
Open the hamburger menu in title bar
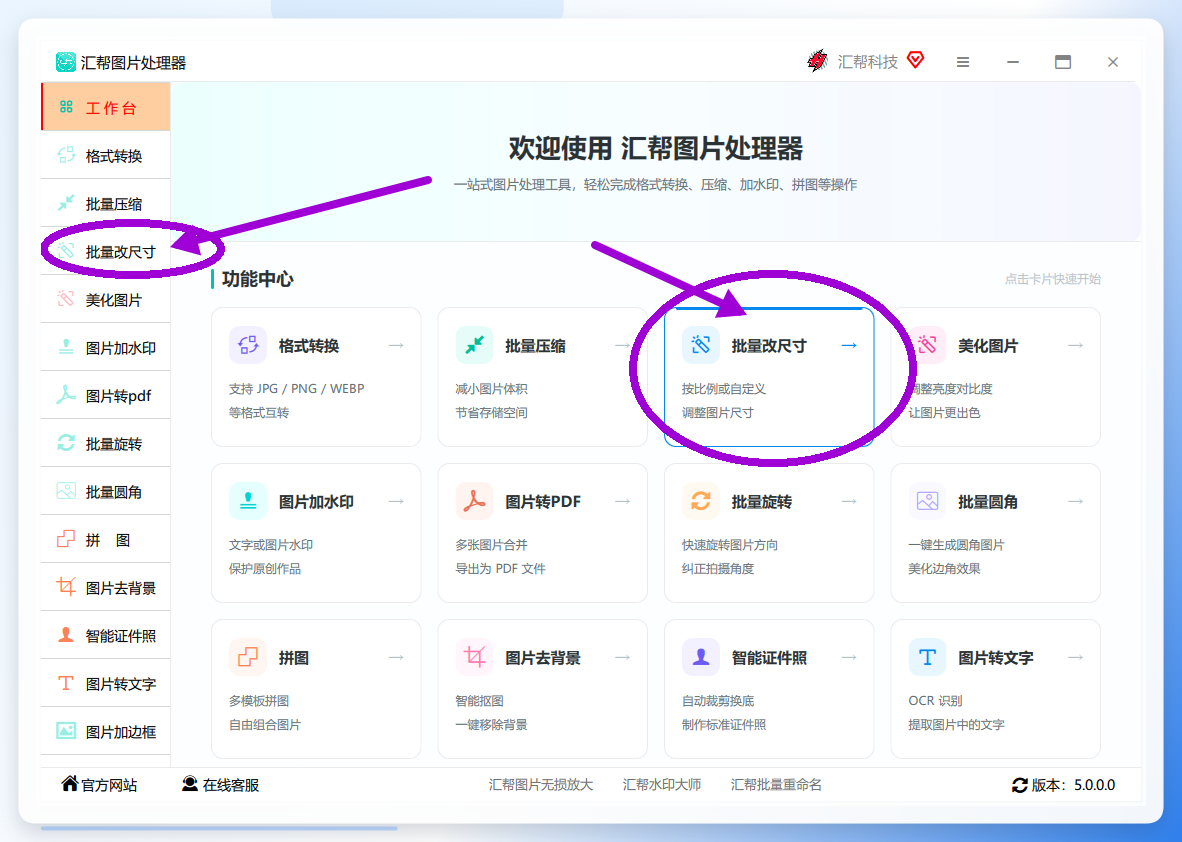pos(963,62)
